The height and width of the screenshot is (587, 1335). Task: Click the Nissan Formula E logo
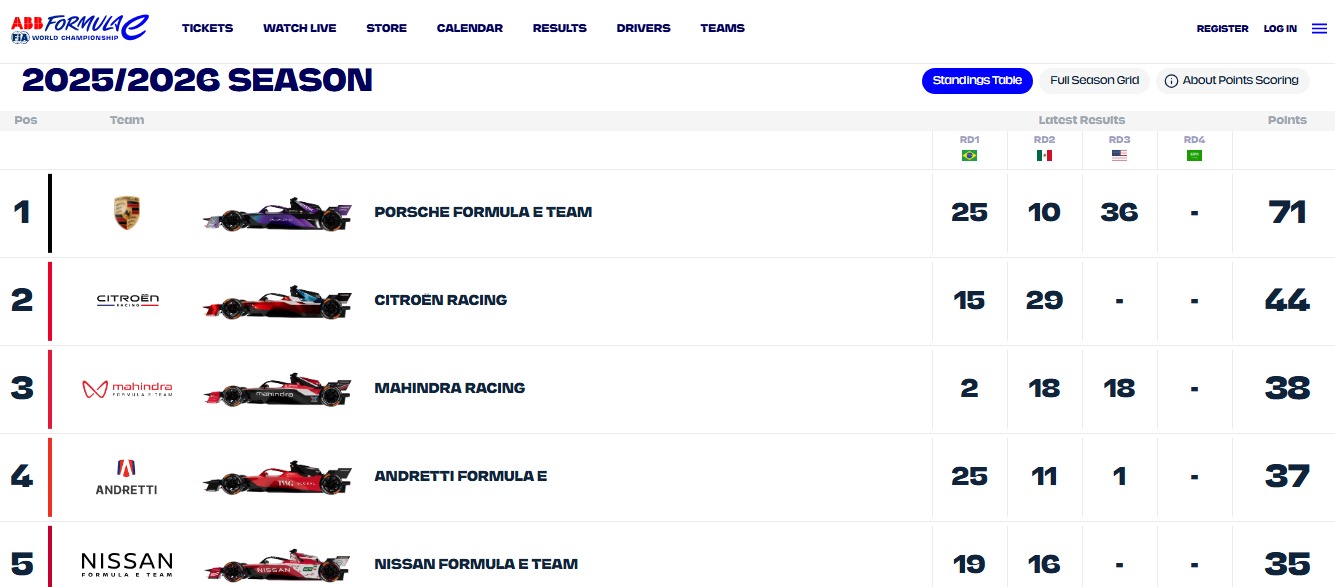(x=127, y=563)
